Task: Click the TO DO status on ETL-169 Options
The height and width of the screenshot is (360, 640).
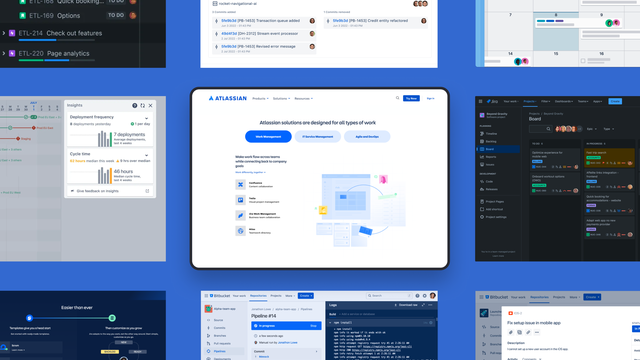Action: [x=116, y=16]
